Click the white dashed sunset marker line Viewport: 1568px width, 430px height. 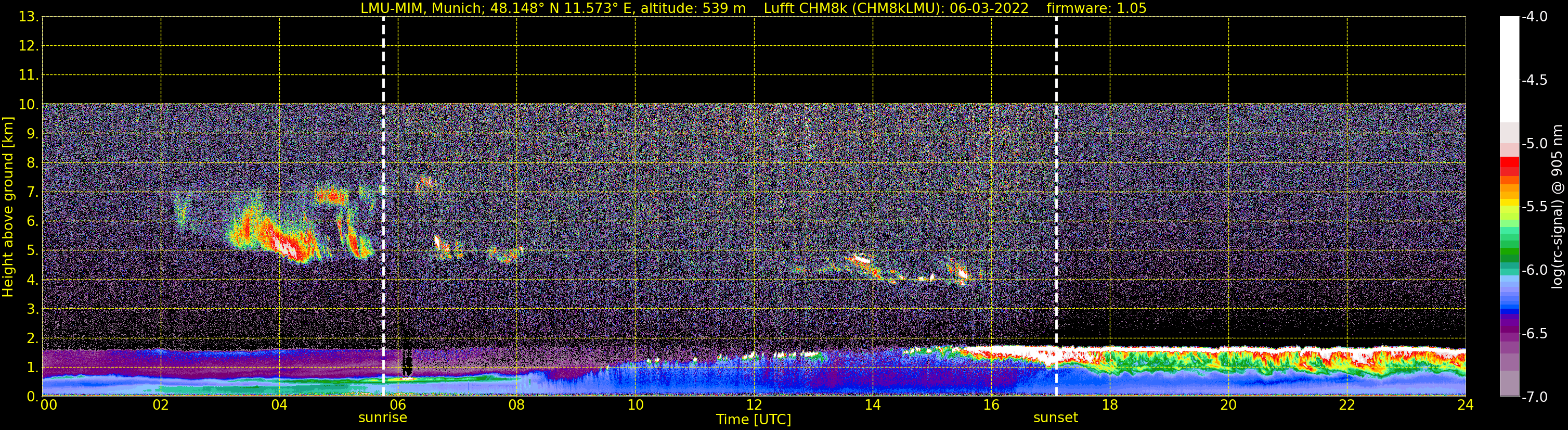[x=1056, y=207]
